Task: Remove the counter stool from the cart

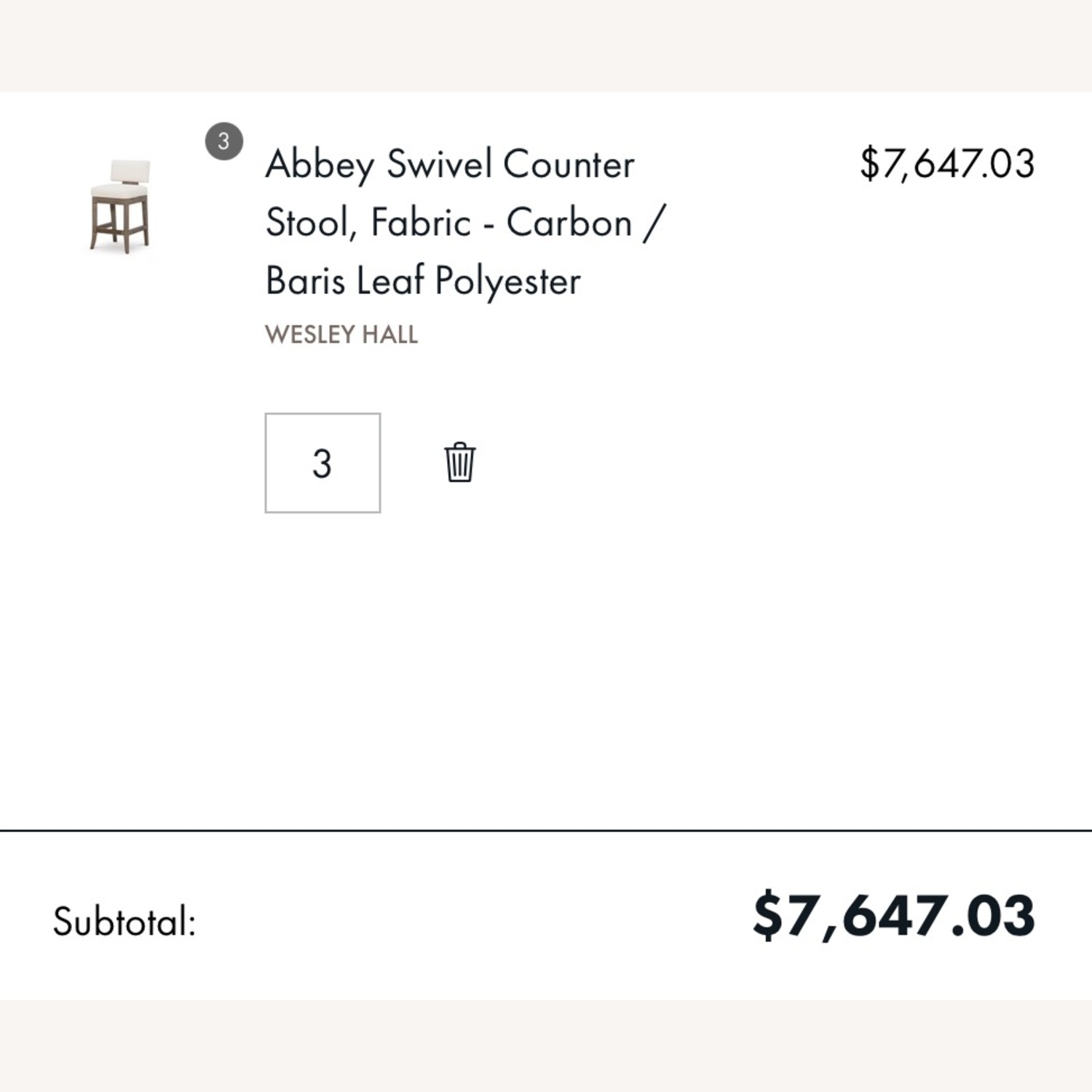Action: (459, 462)
